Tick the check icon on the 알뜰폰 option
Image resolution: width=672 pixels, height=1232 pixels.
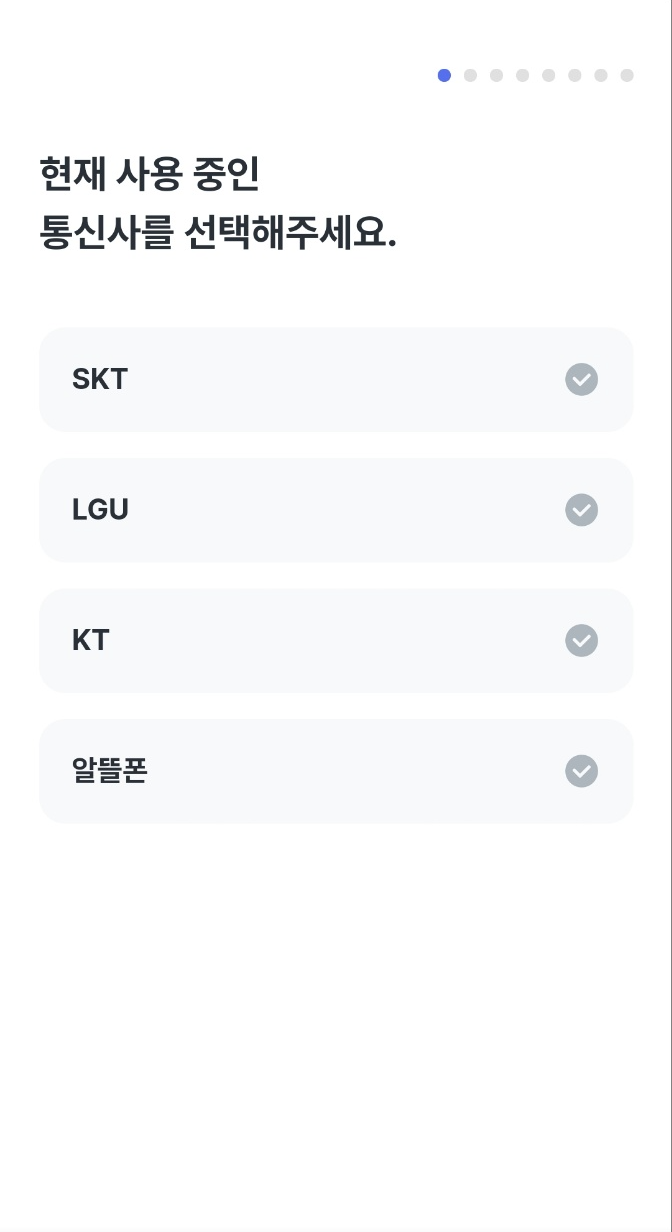581,771
